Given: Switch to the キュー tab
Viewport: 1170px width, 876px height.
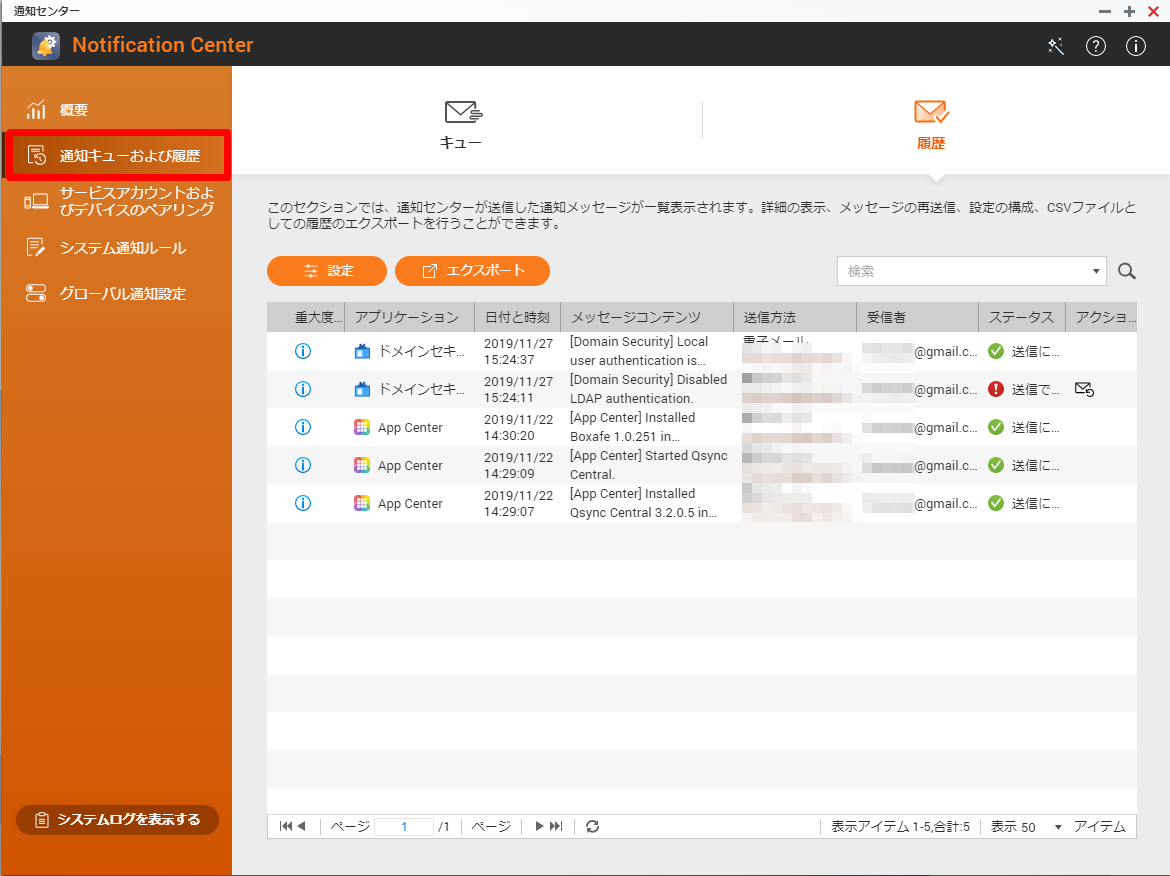Looking at the screenshot, I should [x=461, y=124].
